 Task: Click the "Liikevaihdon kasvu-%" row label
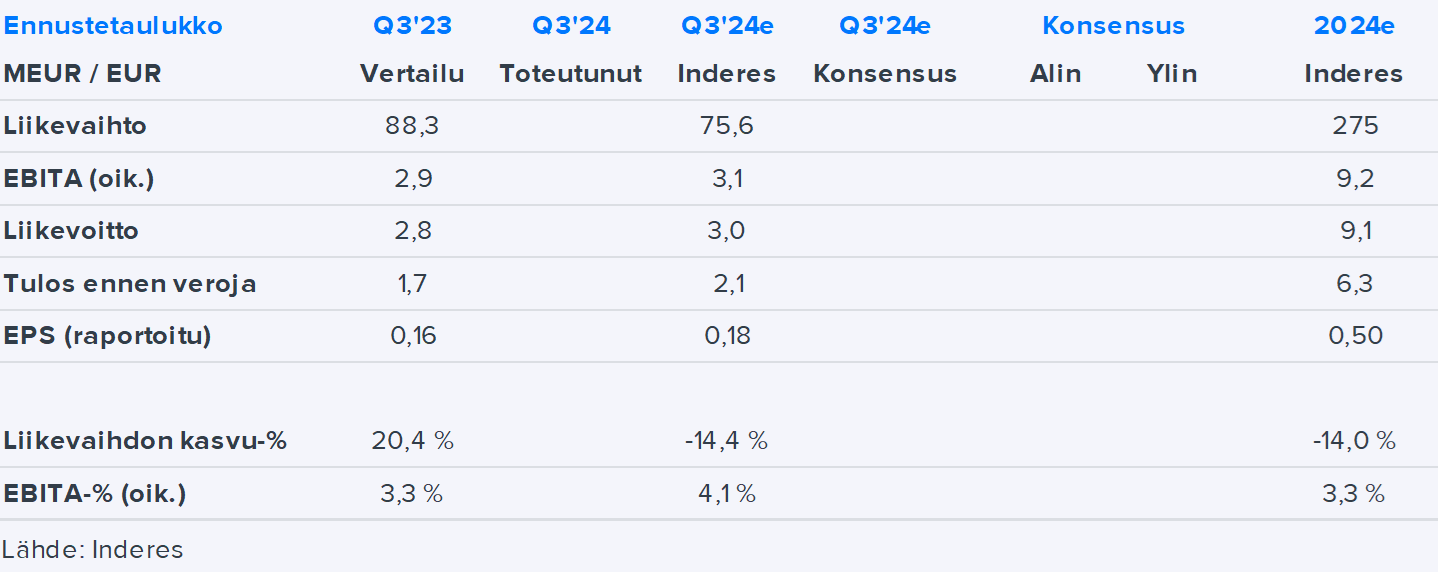coord(145,441)
